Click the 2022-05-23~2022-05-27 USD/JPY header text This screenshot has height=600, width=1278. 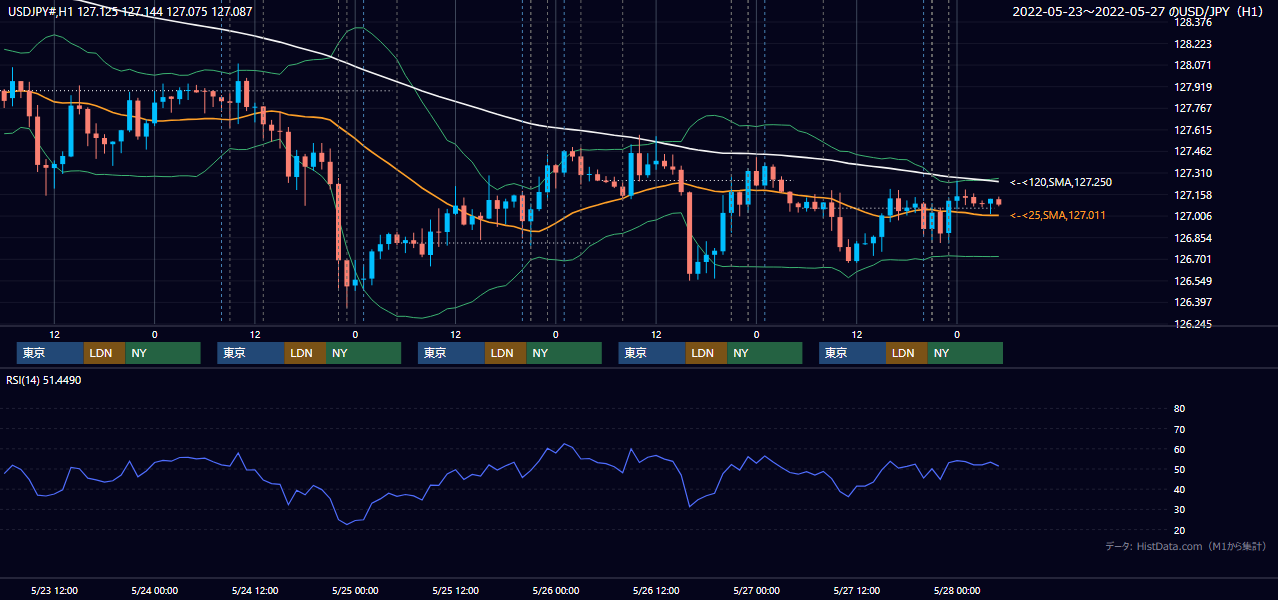click(1140, 12)
